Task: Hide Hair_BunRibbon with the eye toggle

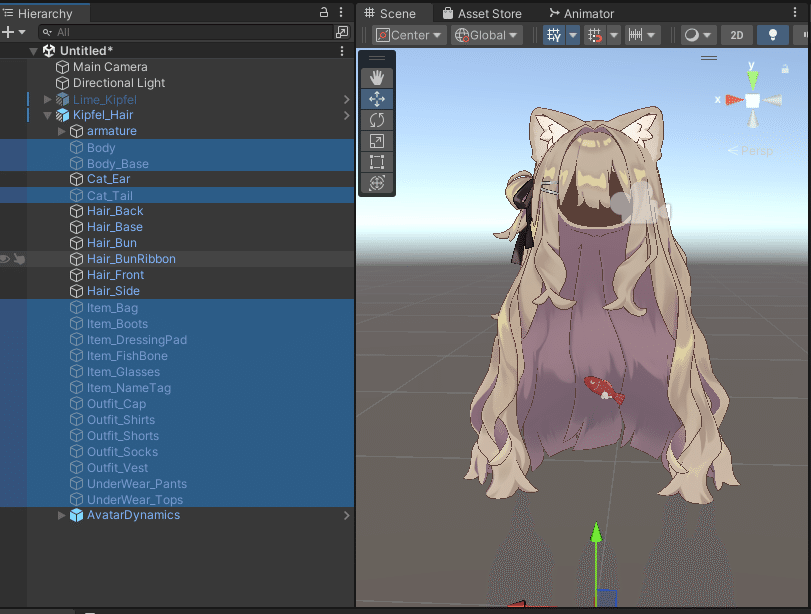Action: [6, 258]
